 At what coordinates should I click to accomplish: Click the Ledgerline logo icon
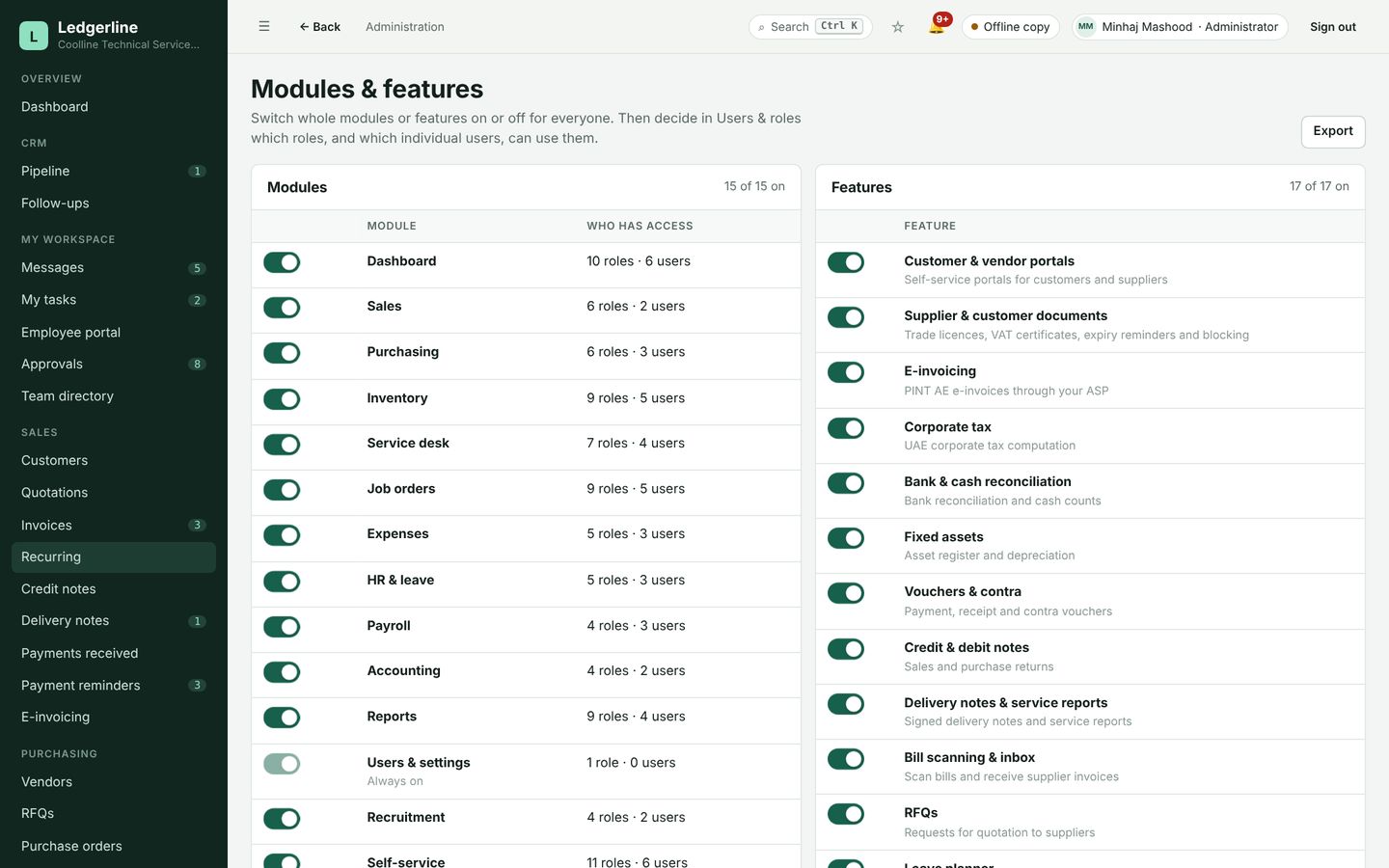click(x=34, y=36)
